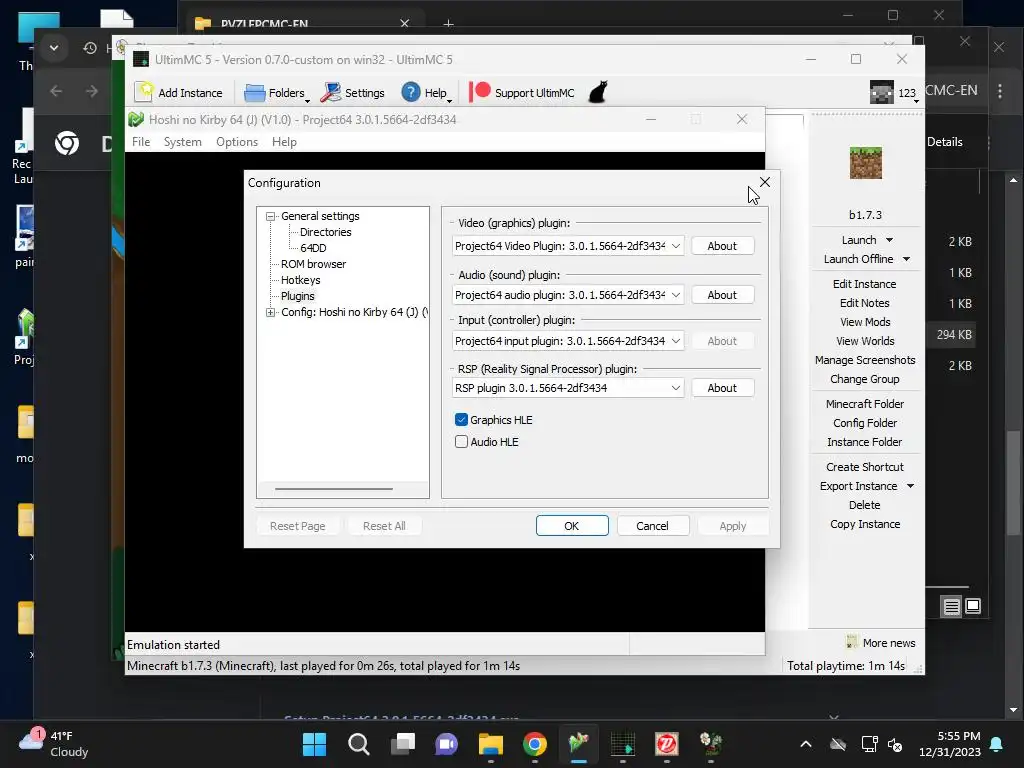Switch to UltimMC taskbar icon

[622, 744]
